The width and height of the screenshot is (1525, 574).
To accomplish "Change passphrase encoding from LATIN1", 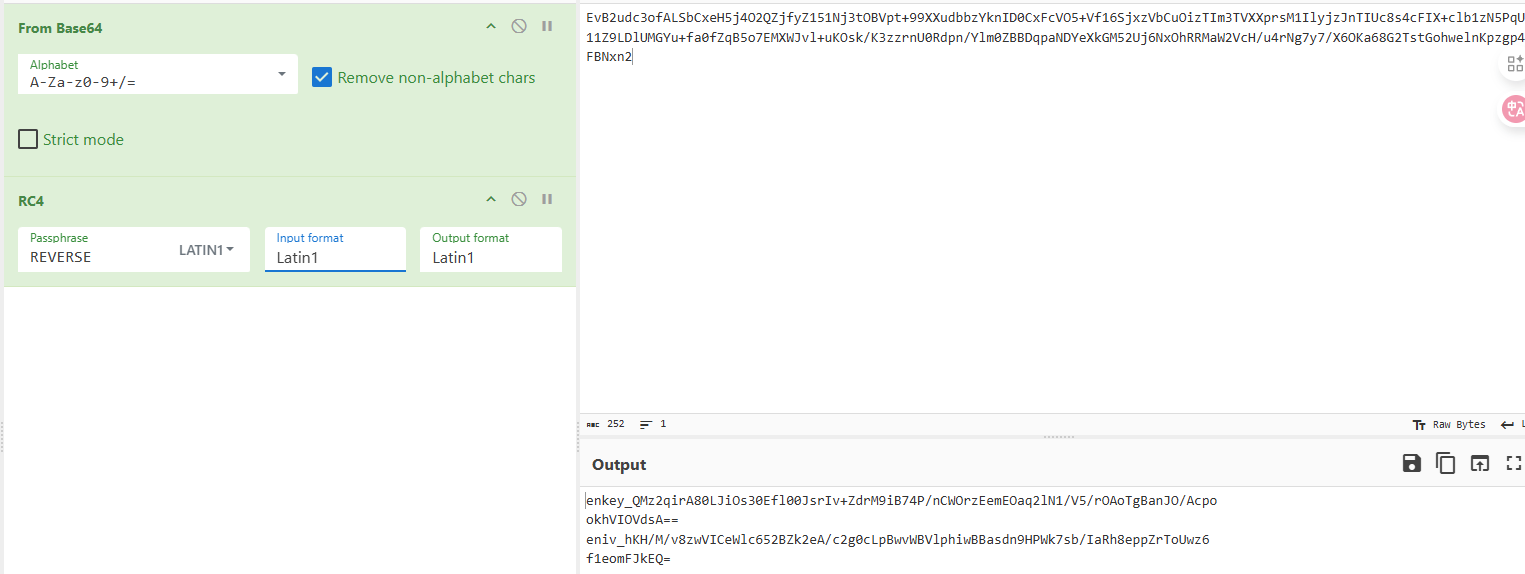I will coord(207,250).
